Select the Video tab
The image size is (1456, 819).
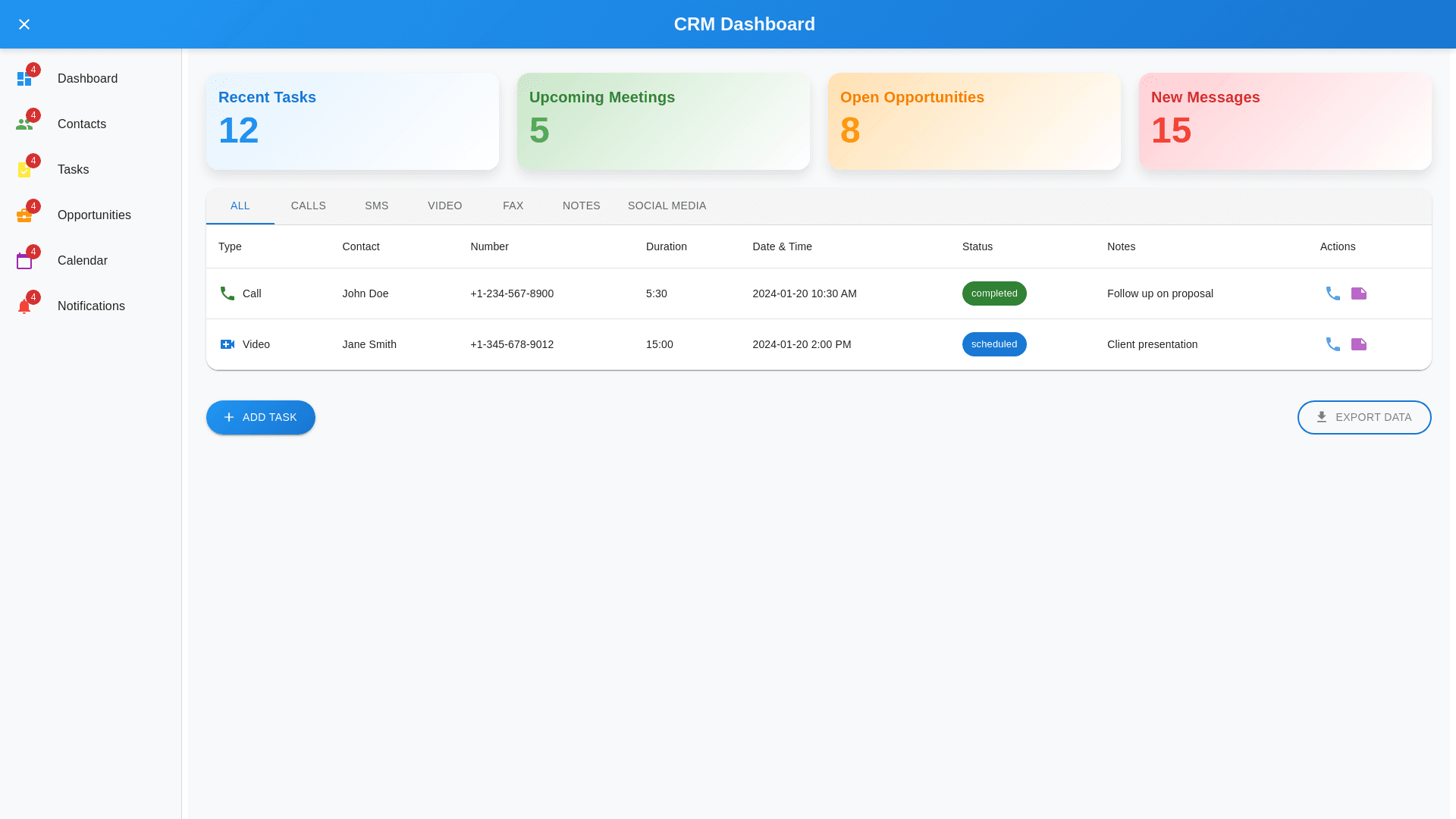point(444,206)
